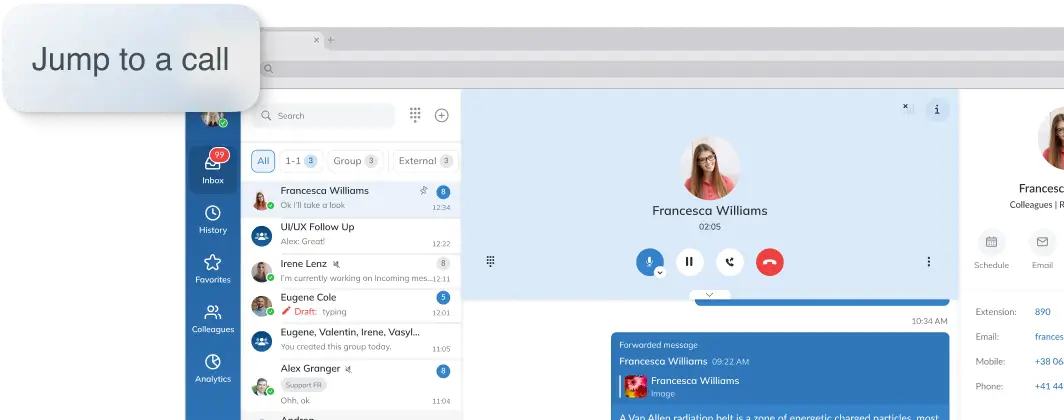Click the plus icon for new conversation
1064x420 pixels.
point(441,115)
